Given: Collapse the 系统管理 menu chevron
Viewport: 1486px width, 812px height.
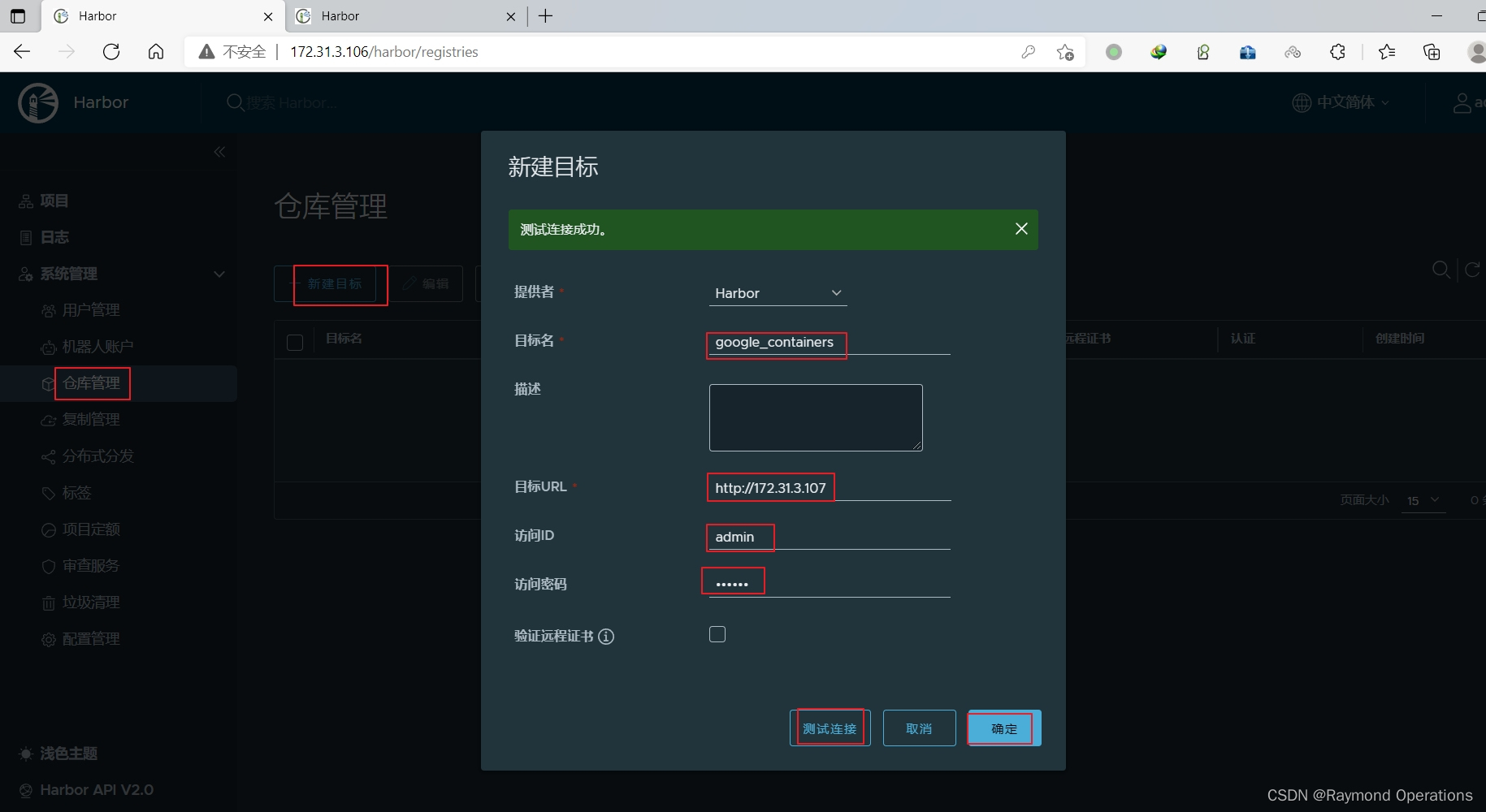Looking at the screenshot, I should pos(219,274).
